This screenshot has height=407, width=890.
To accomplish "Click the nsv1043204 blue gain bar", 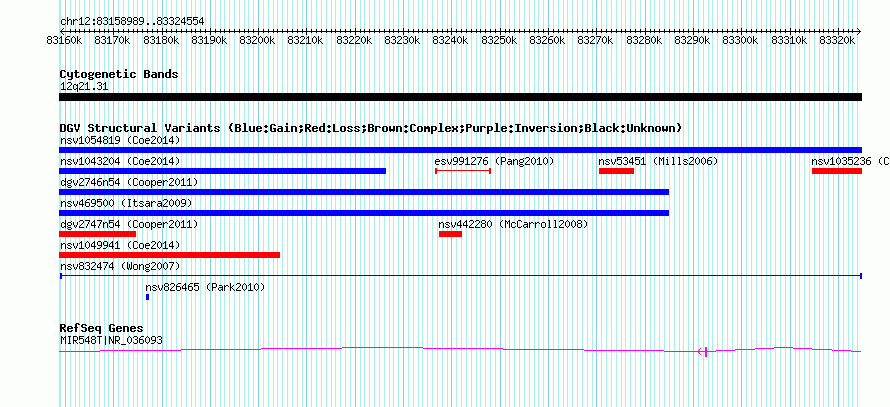I will [222, 171].
